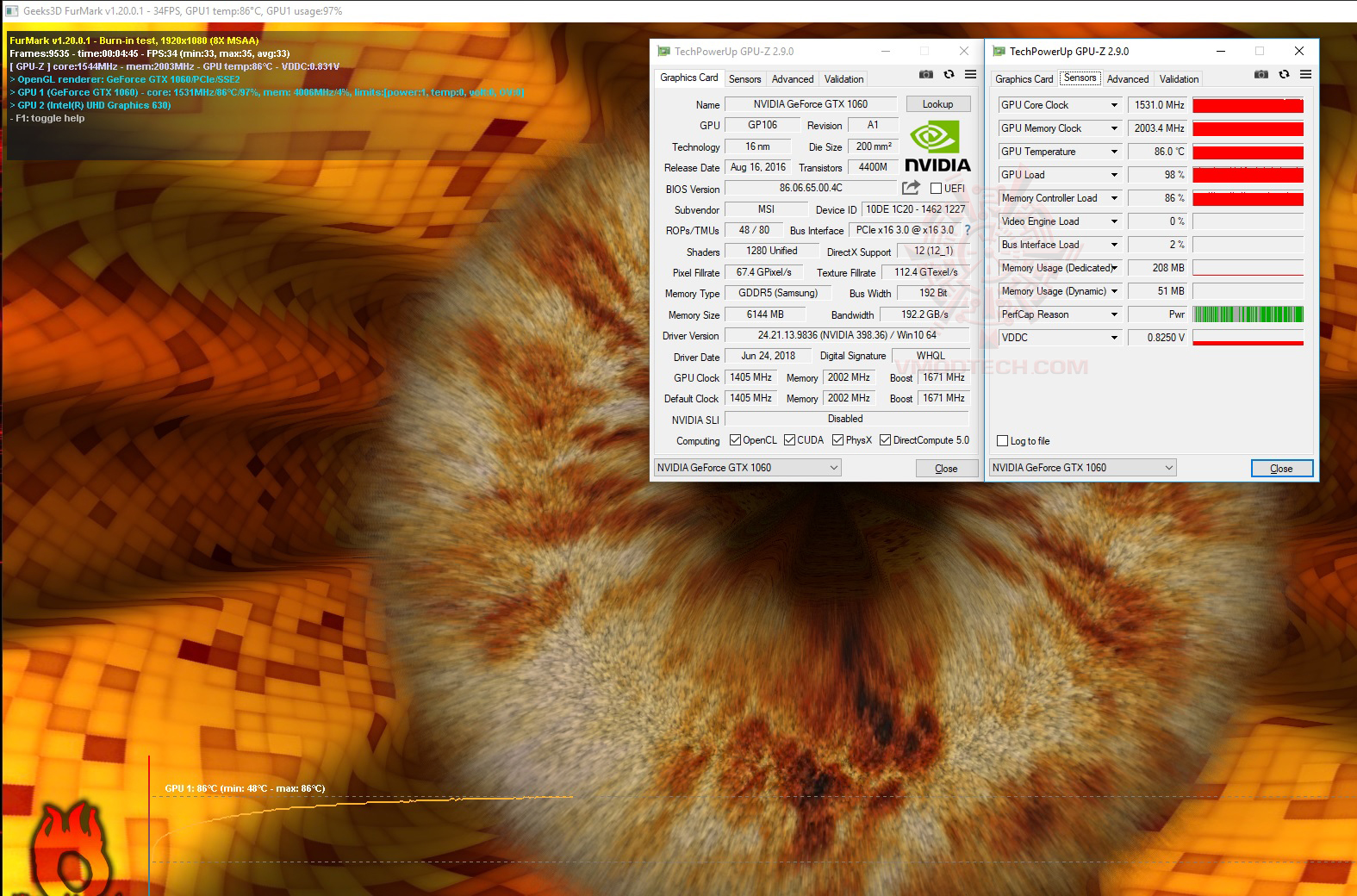Click the GPU Load red graph
This screenshot has width=1357, height=896.
tap(1248, 175)
